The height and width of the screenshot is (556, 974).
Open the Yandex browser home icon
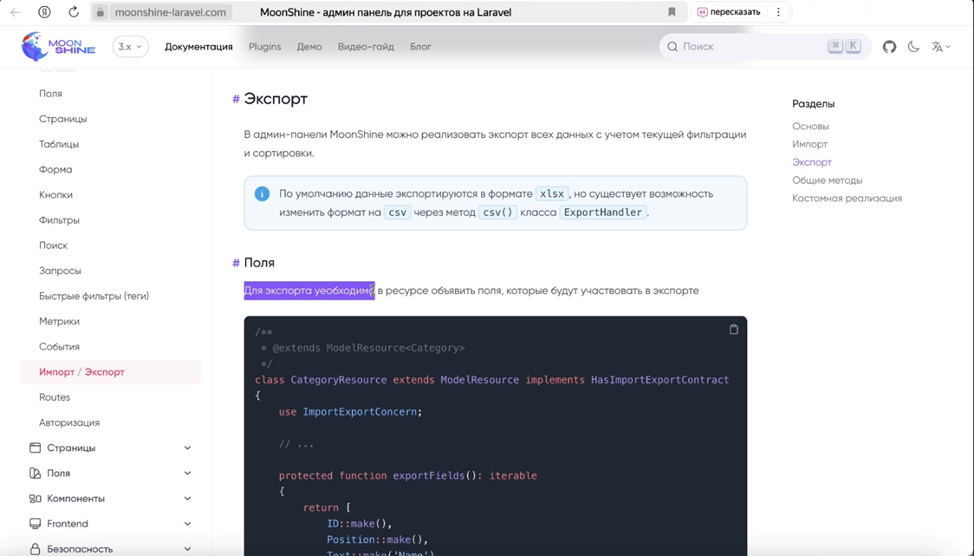pos(44,12)
